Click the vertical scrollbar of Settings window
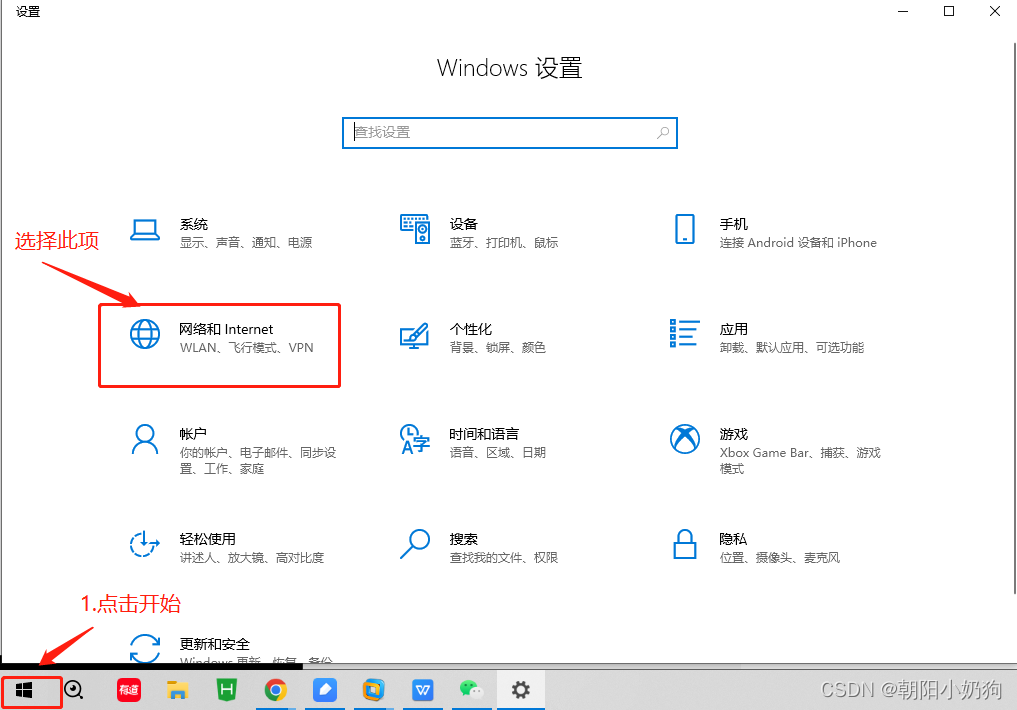The height and width of the screenshot is (710, 1017). [1014, 318]
